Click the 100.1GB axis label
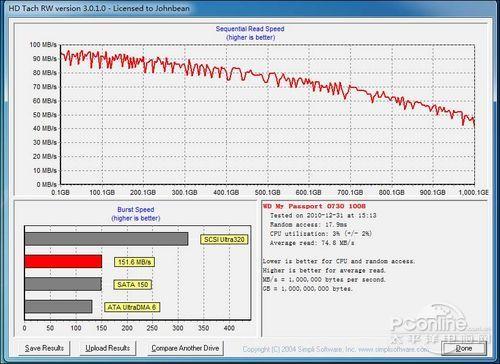 [x=102, y=192]
